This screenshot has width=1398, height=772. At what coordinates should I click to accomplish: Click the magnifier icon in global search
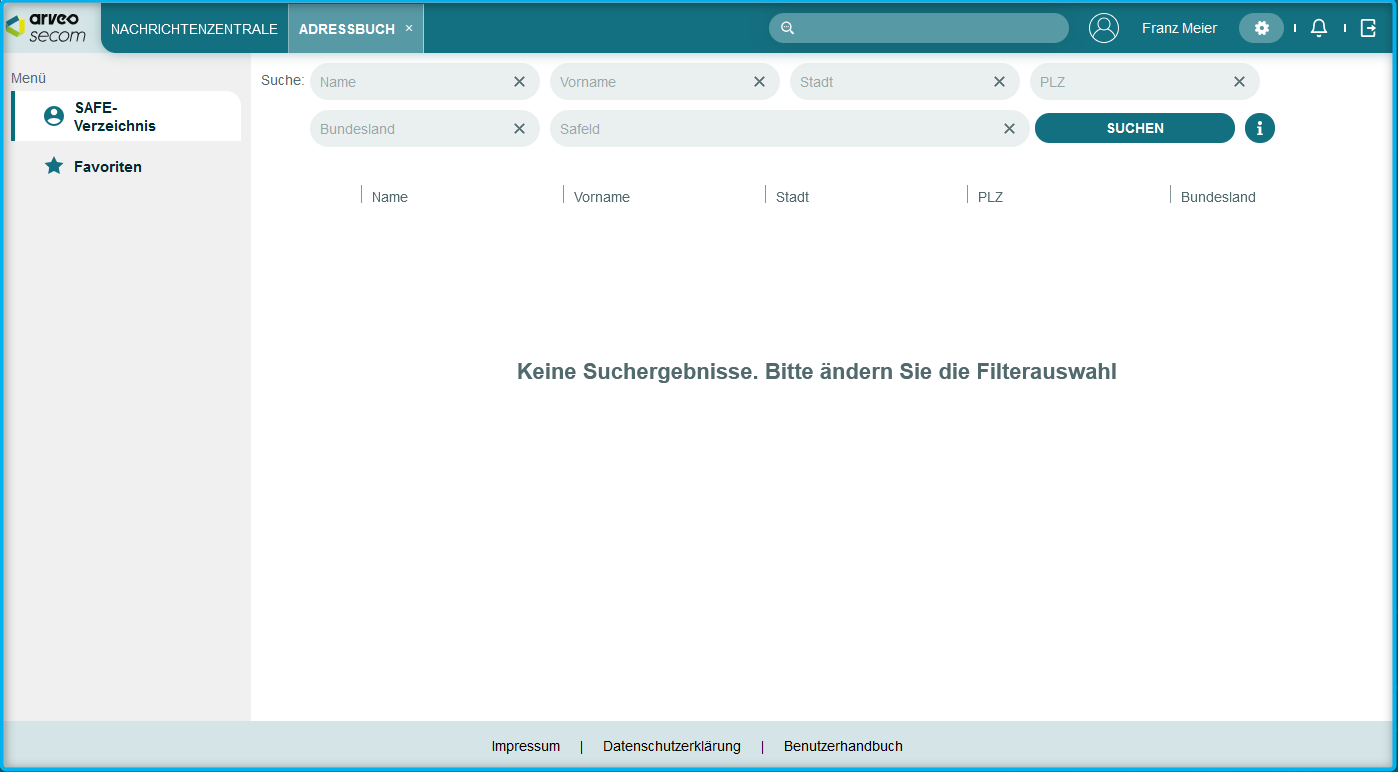pyautogui.click(x=787, y=28)
